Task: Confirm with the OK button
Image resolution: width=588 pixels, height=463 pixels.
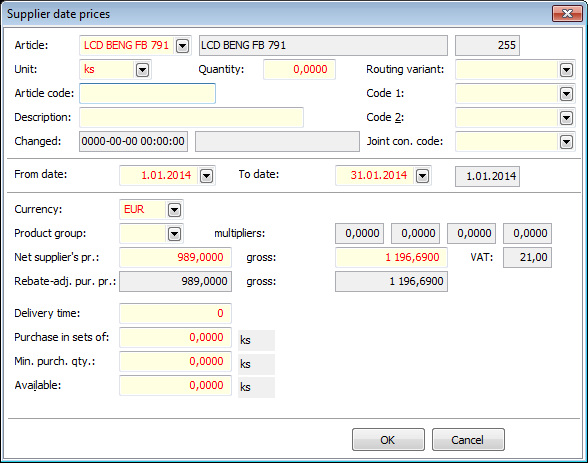Action: [388, 439]
